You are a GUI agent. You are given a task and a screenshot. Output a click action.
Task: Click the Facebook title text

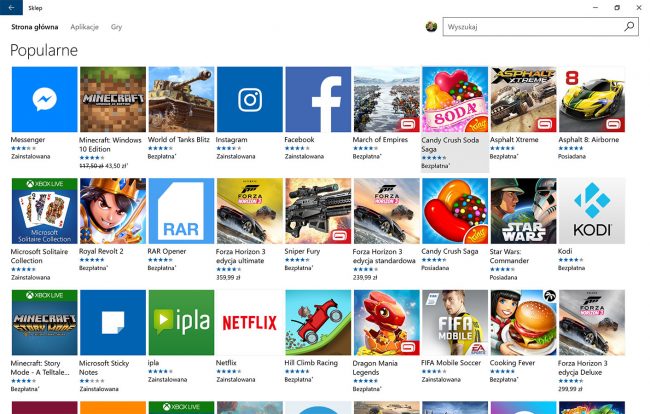coord(299,140)
